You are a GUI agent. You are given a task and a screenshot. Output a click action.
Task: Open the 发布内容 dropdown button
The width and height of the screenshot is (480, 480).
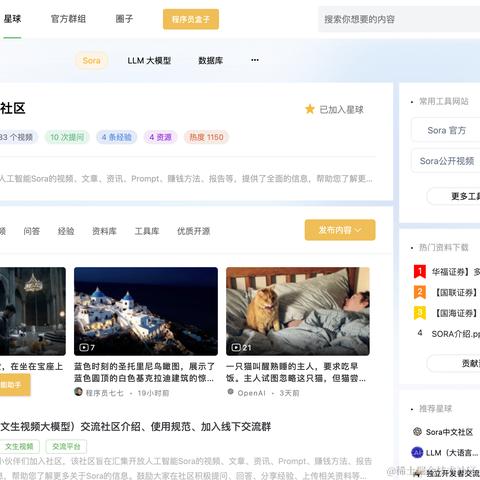[x=340, y=230]
